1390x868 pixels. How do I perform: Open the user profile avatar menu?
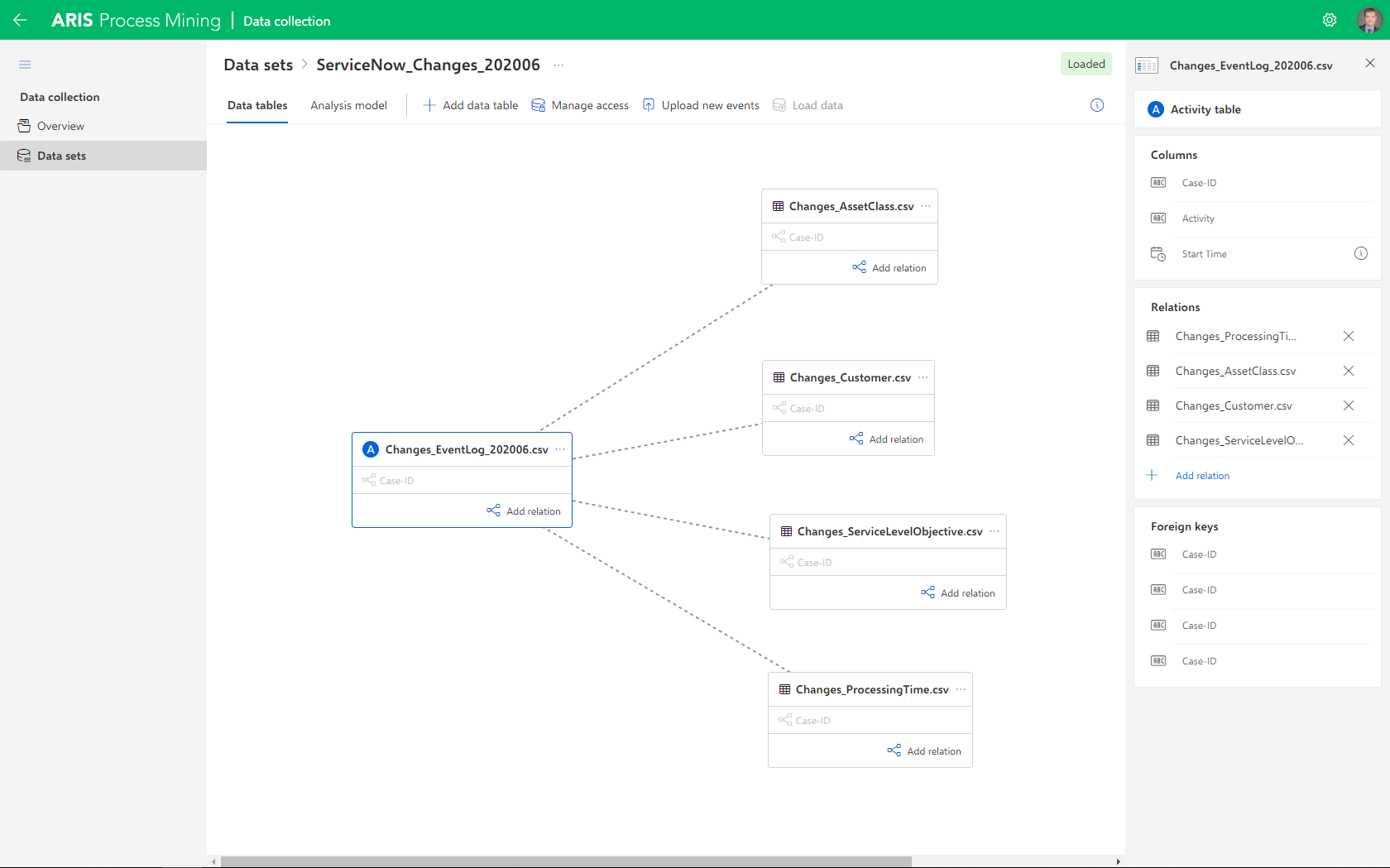[x=1369, y=20]
